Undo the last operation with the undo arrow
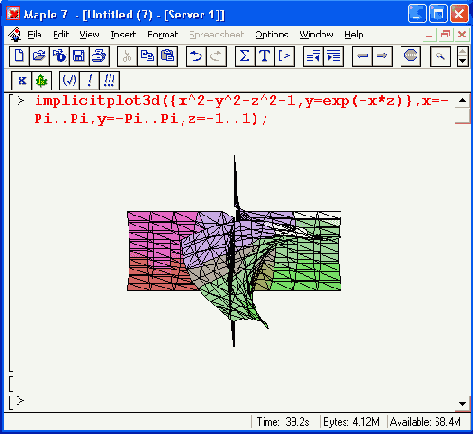Image resolution: width=473 pixels, height=434 pixels. [196, 56]
